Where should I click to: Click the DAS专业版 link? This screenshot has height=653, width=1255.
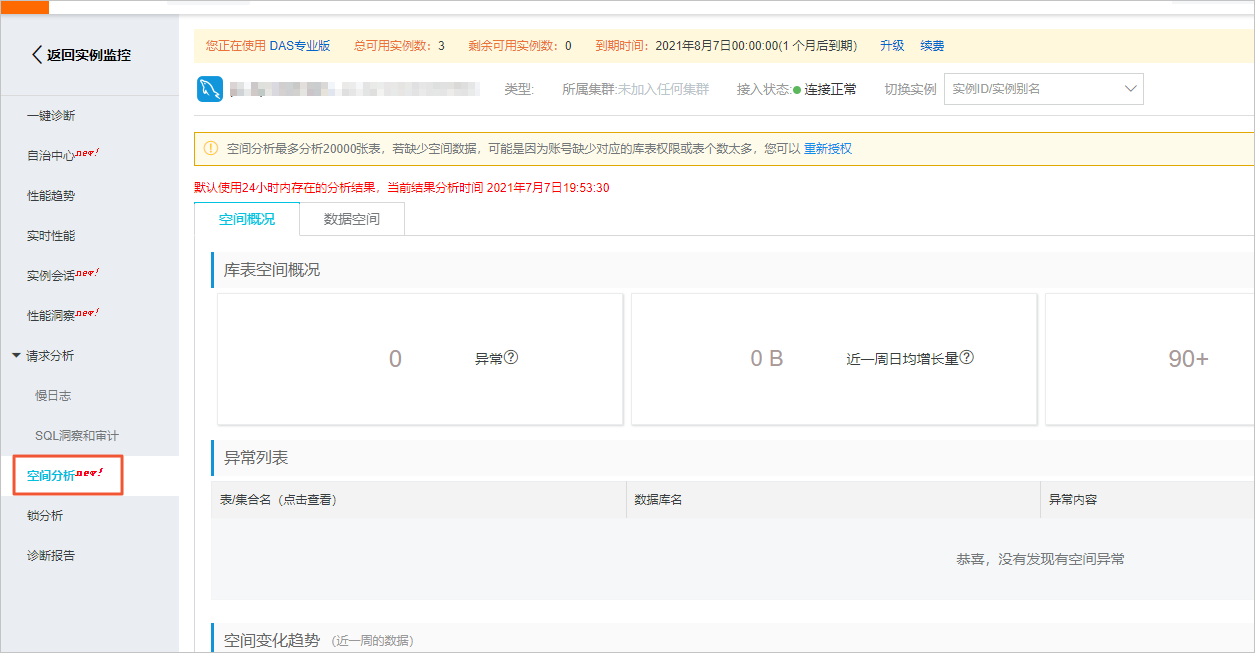tap(300, 46)
